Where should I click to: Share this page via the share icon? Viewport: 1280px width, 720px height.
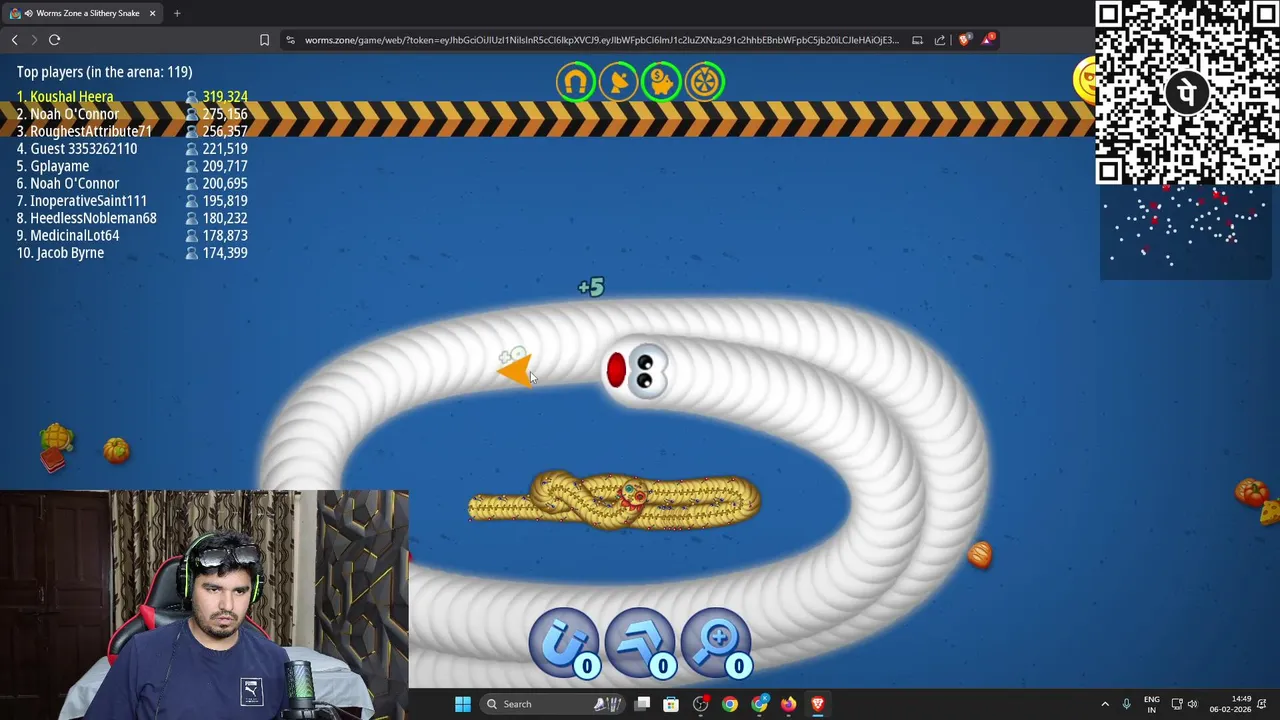940,40
